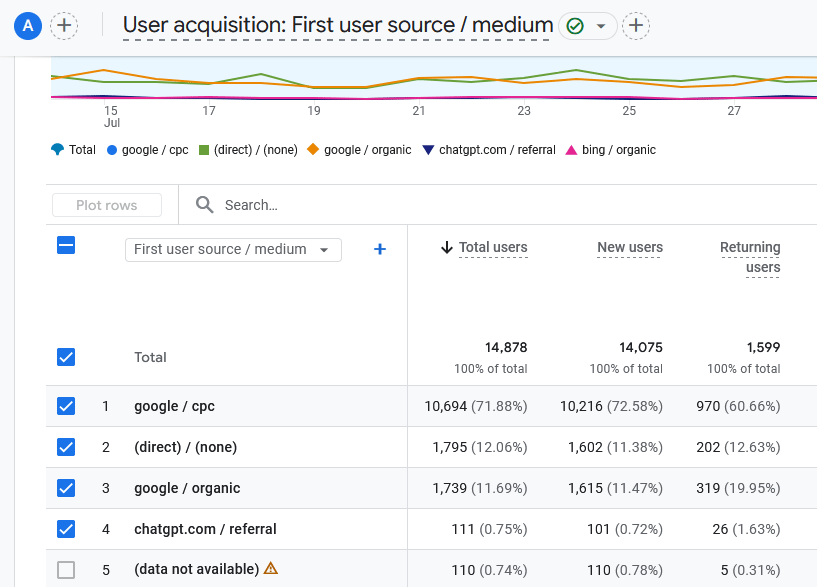The image size is (817, 587).
Task: Click the green checkmark status icon beside the title
Action: 575,26
